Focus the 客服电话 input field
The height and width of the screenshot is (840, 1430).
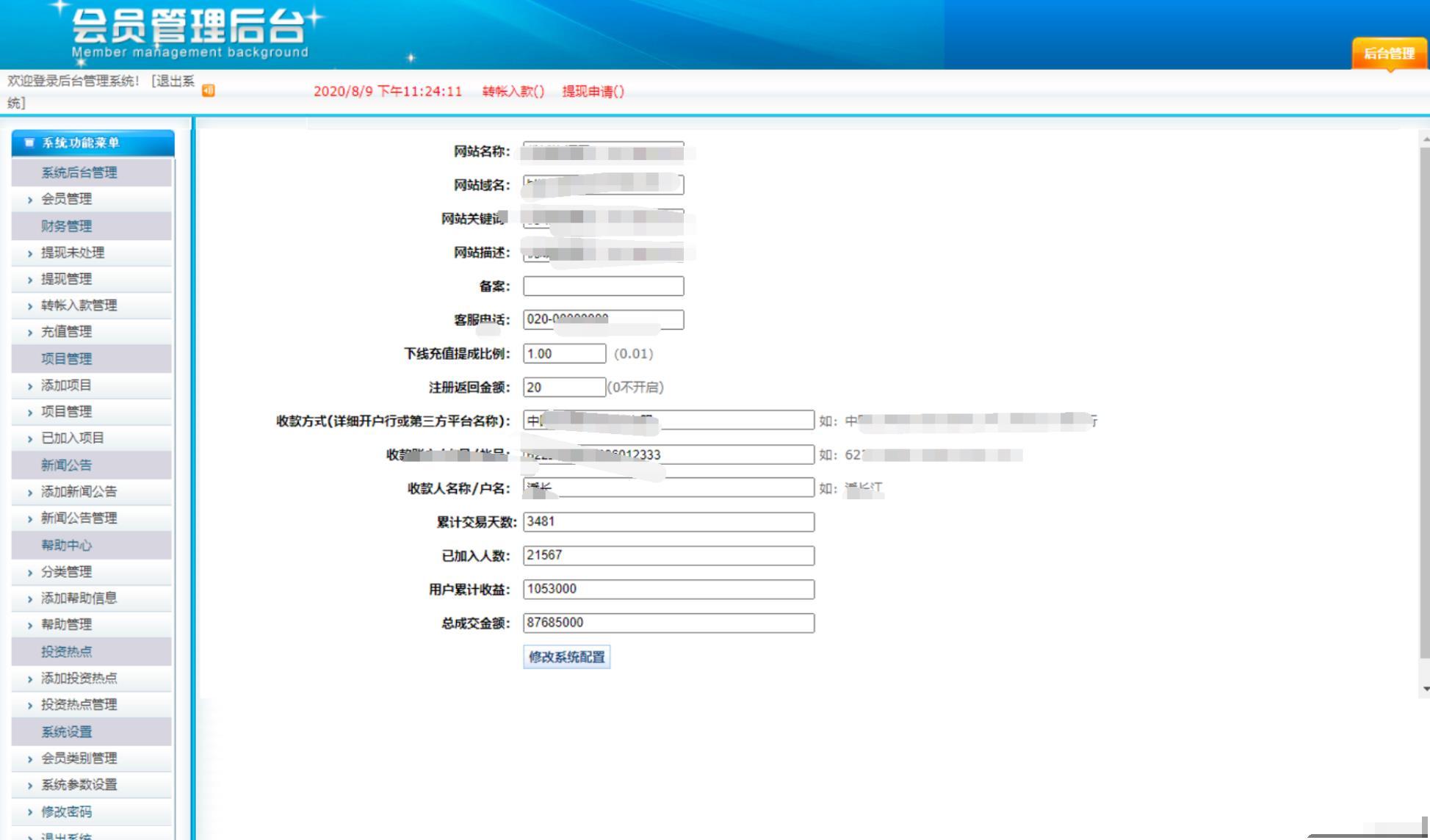(604, 320)
